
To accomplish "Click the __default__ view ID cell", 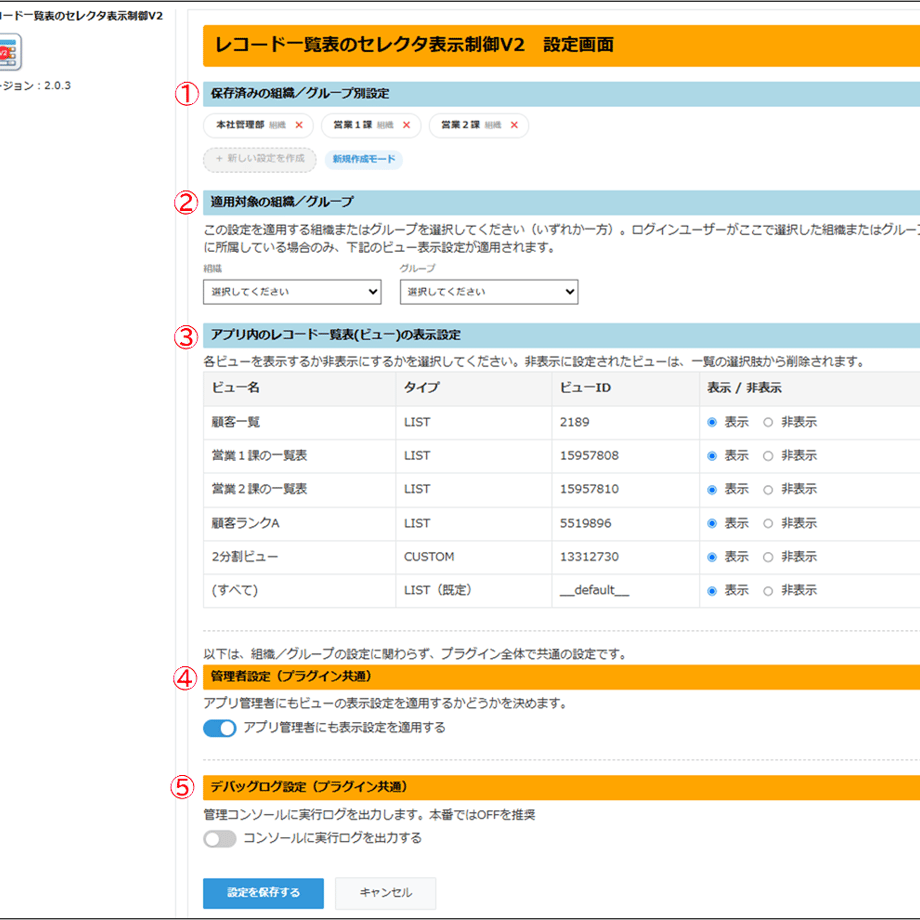I will 625,590.
